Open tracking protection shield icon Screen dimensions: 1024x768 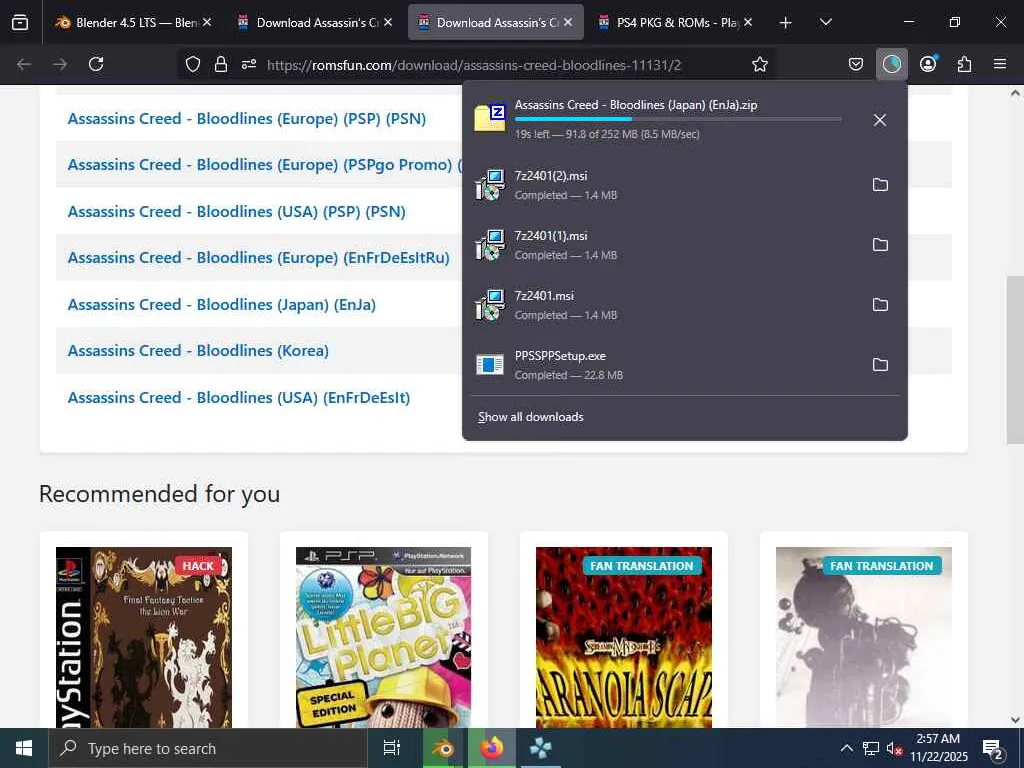click(193, 64)
